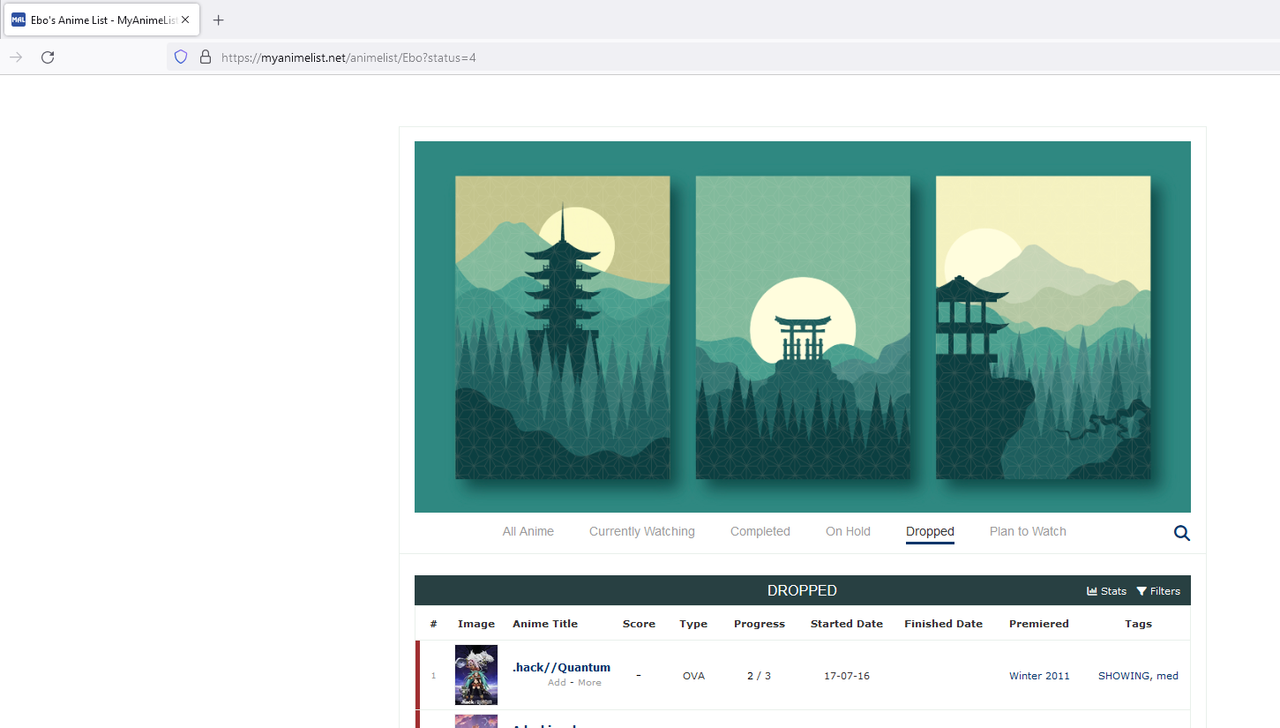Open the .hack//Quantum cover thumbnail
1280x728 pixels.
click(476, 675)
